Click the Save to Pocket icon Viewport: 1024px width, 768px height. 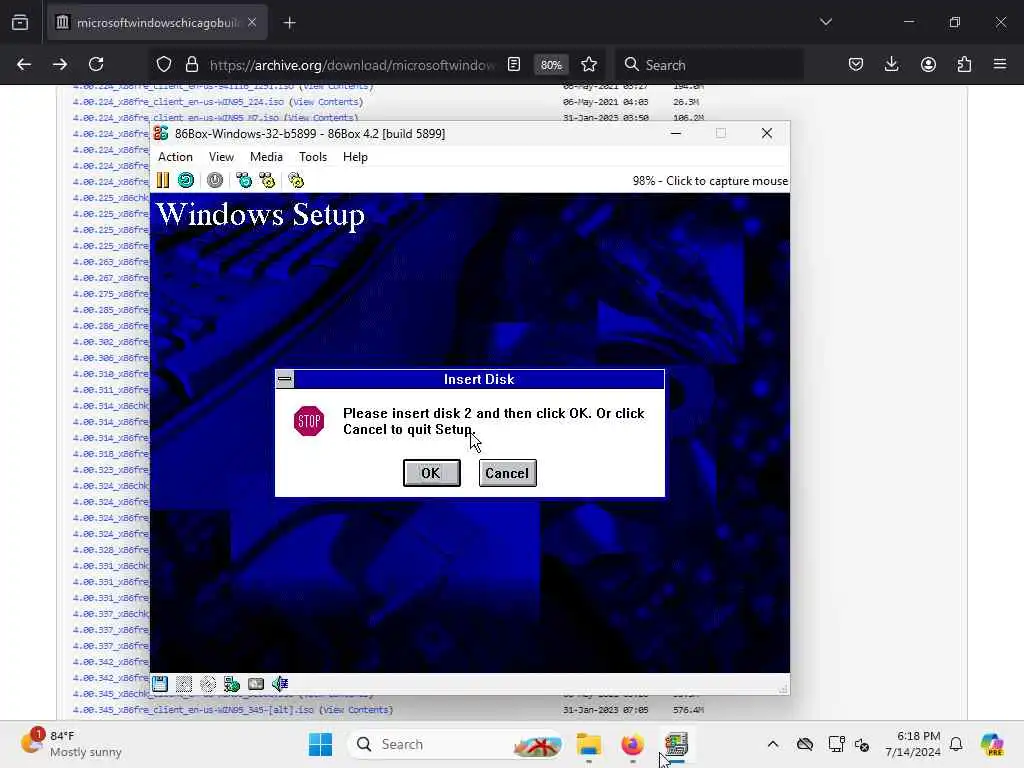856,64
